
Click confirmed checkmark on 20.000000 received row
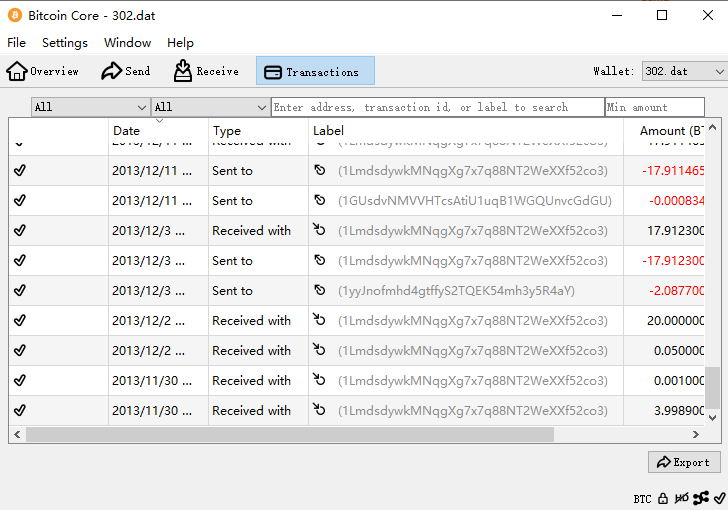(20, 321)
